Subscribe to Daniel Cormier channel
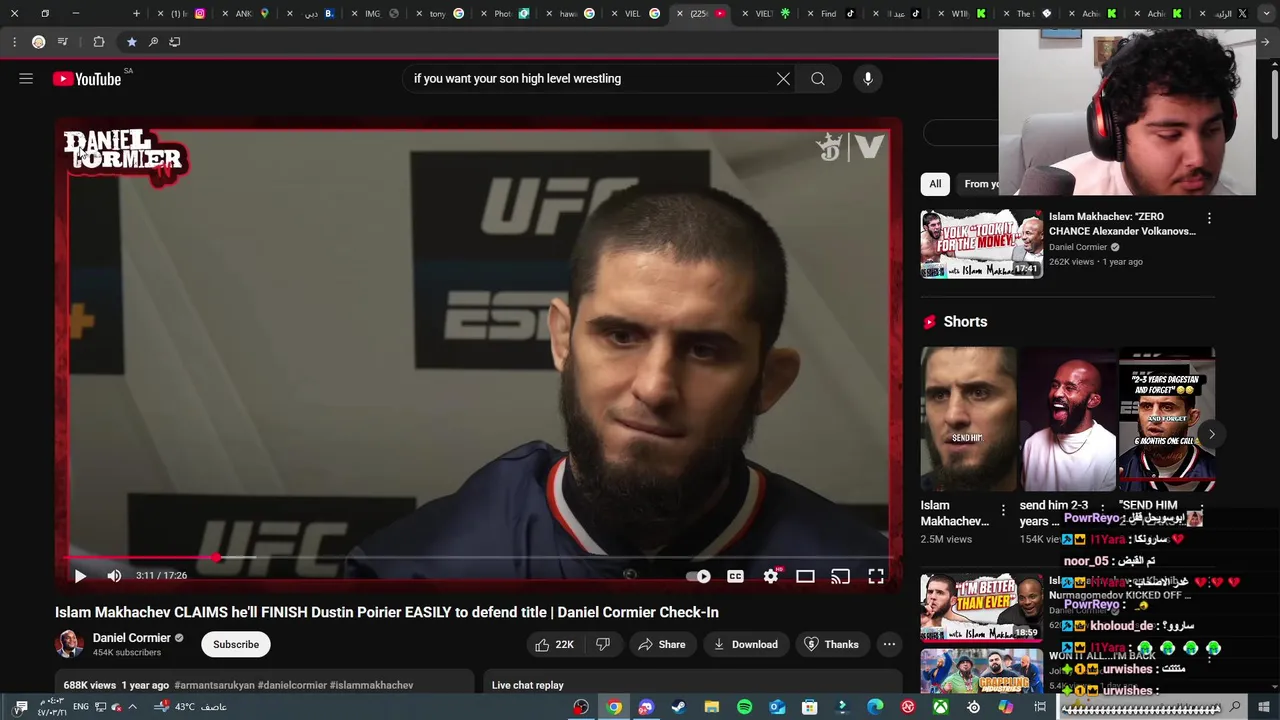Image resolution: width=1280 pixels, height=720 pixels. pyautogui.click(x=236, y=645)
